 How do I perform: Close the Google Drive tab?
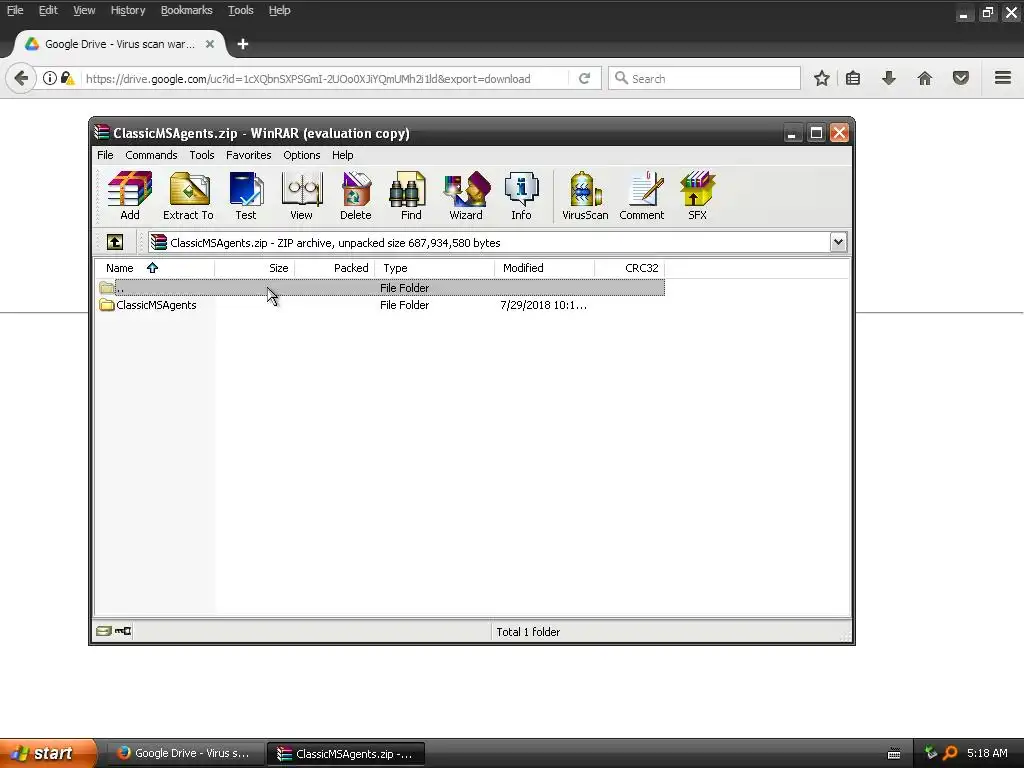210,44
